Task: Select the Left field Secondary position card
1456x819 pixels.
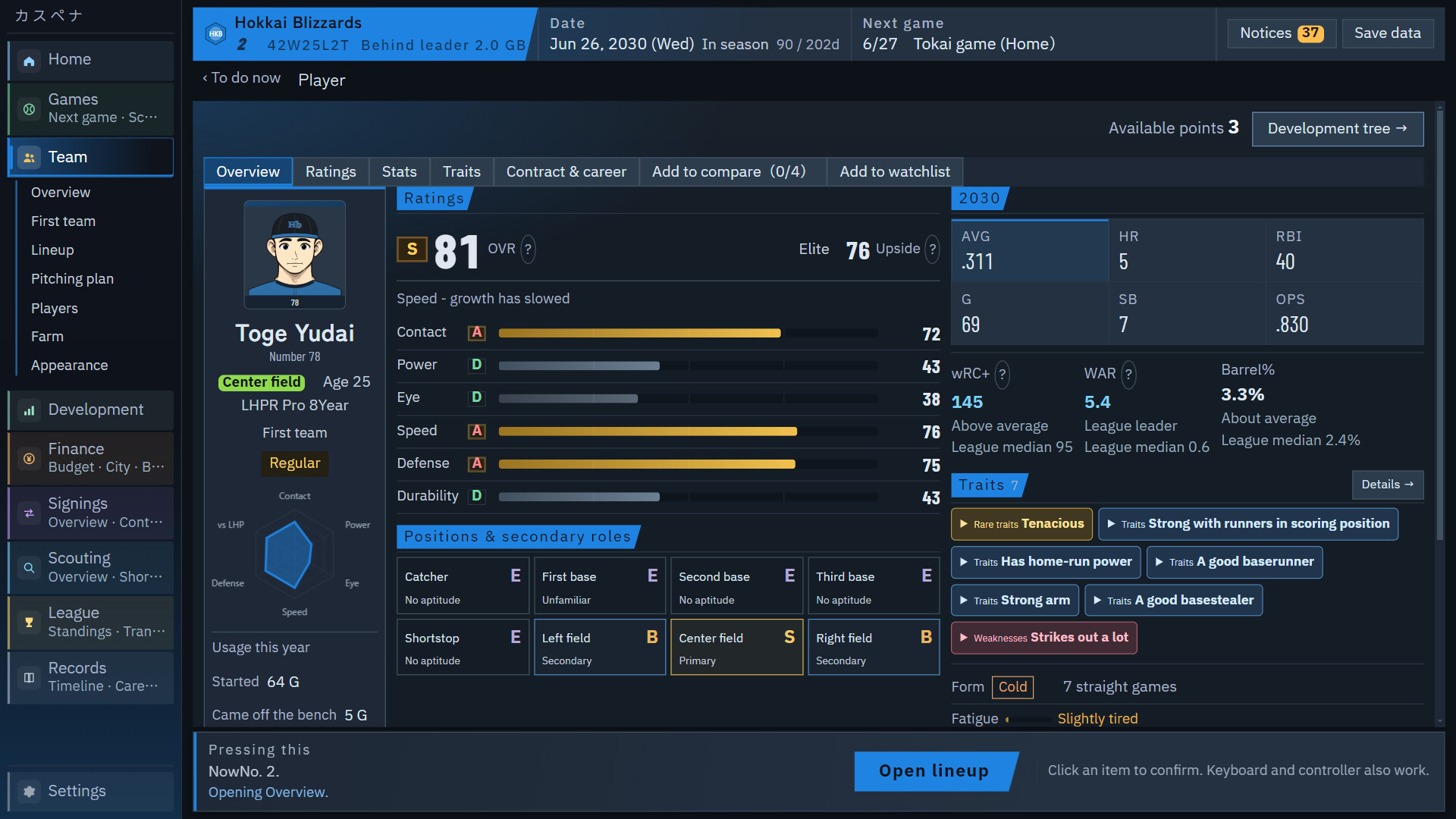Action: (x=599, y=648)
